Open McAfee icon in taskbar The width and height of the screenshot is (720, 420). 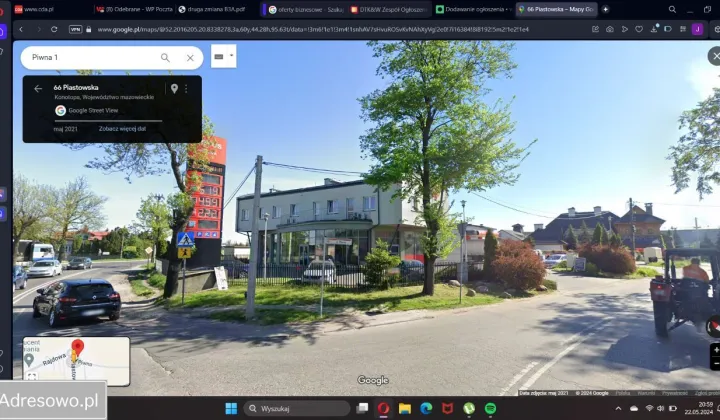point(448,409)
